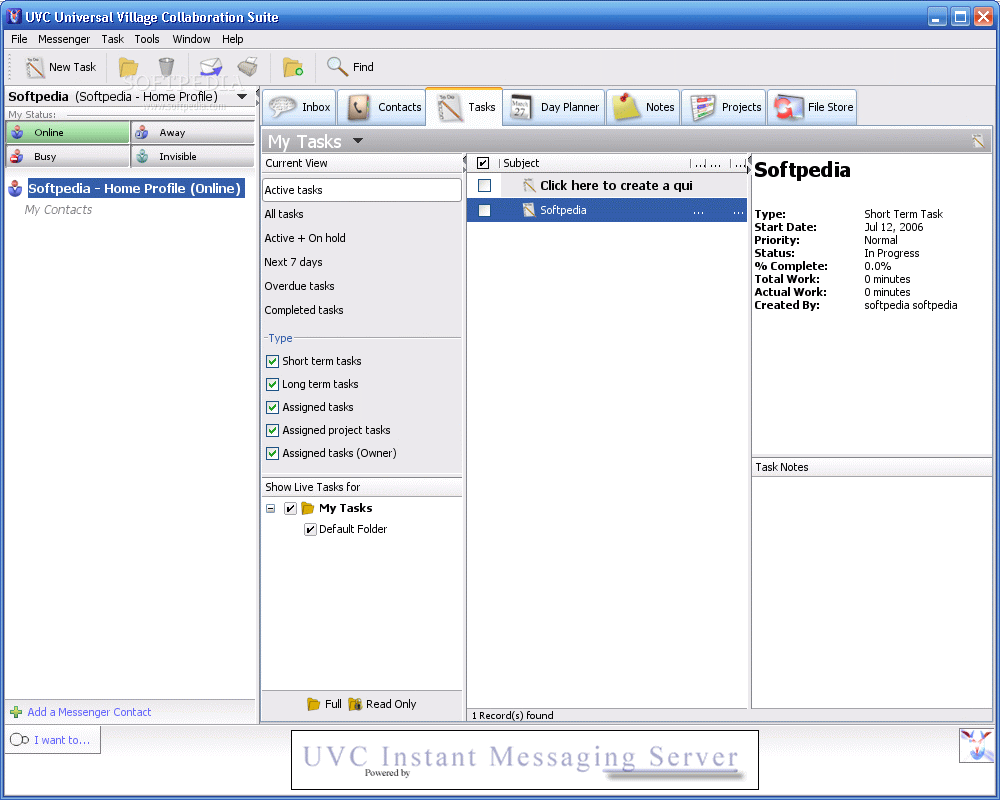Click the pencil icon on My Tasks bar
Image resolution: width=1000 pixels, height=800 pixels.
point(978,141)
